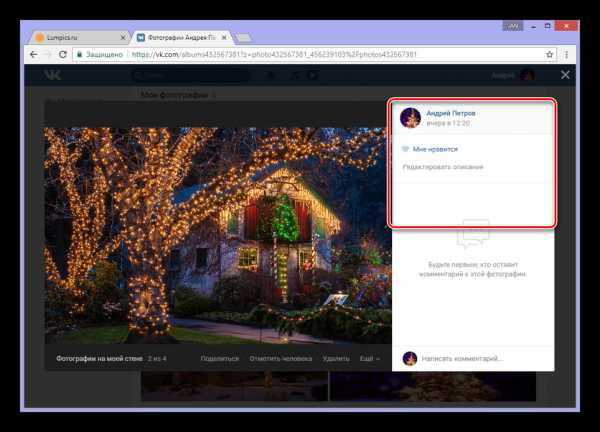Bookmark page with star icon
The image size is (600, 432).
pyautogui.click(x=549, y=54)
